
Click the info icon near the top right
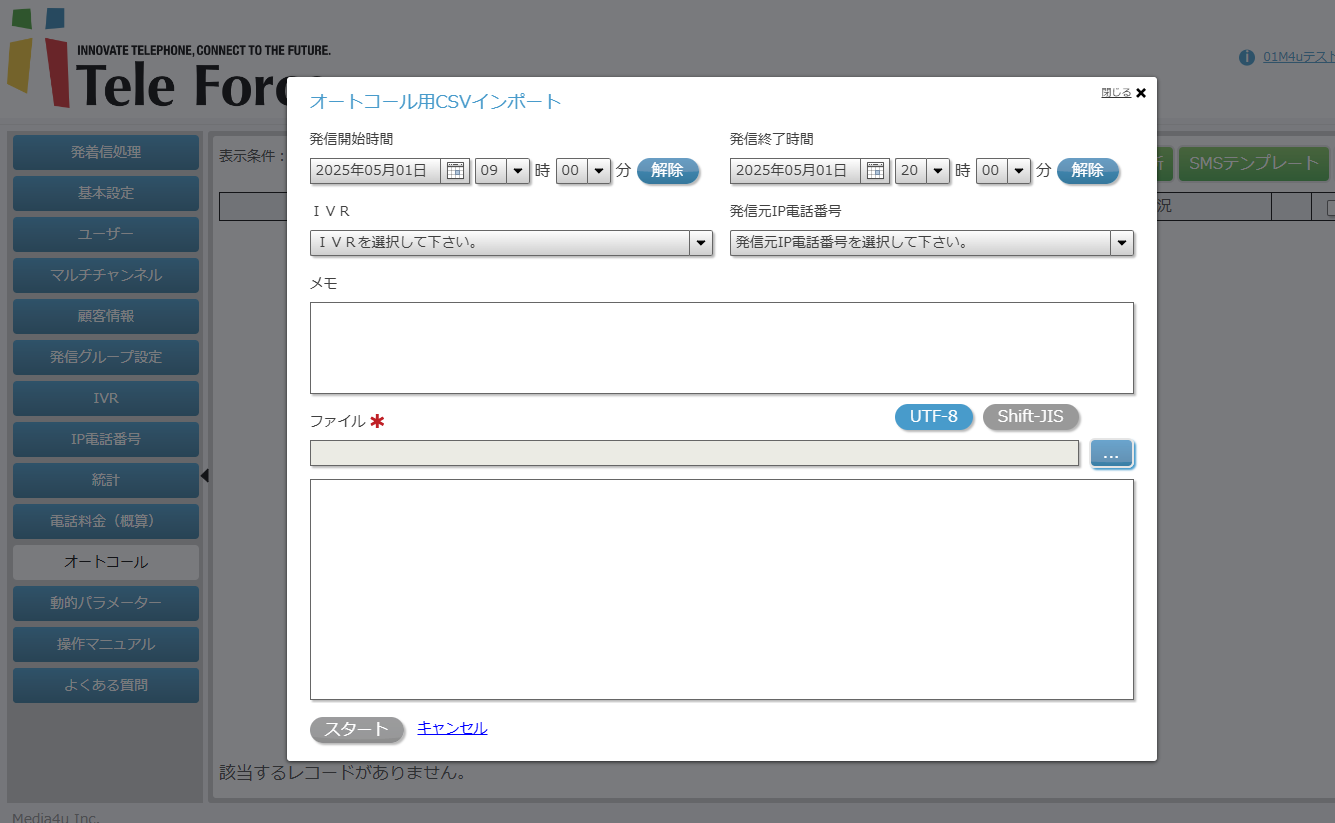click(x=1246, y=57)
